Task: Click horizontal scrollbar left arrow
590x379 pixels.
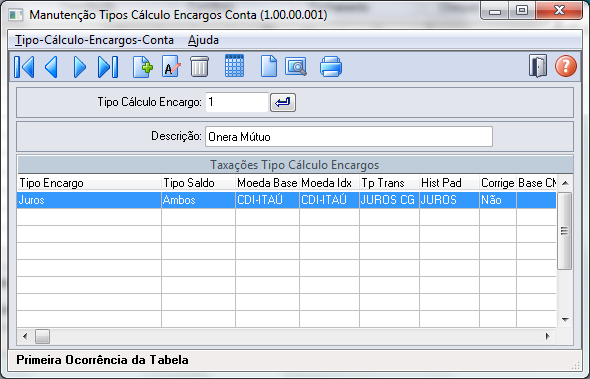Action: pyautogui.click(x=25, y=336)
